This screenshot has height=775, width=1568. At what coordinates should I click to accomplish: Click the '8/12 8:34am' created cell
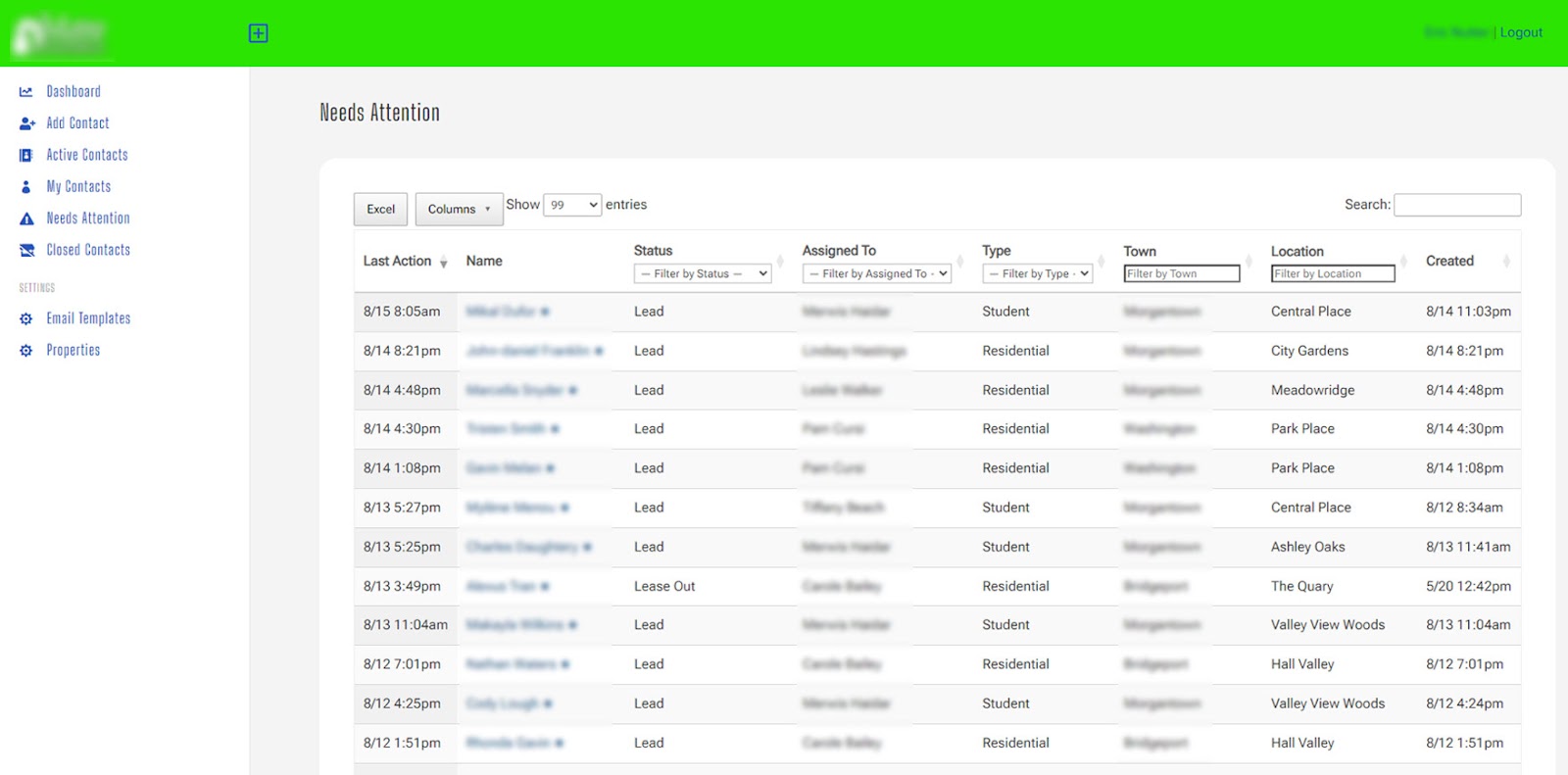1464,508
